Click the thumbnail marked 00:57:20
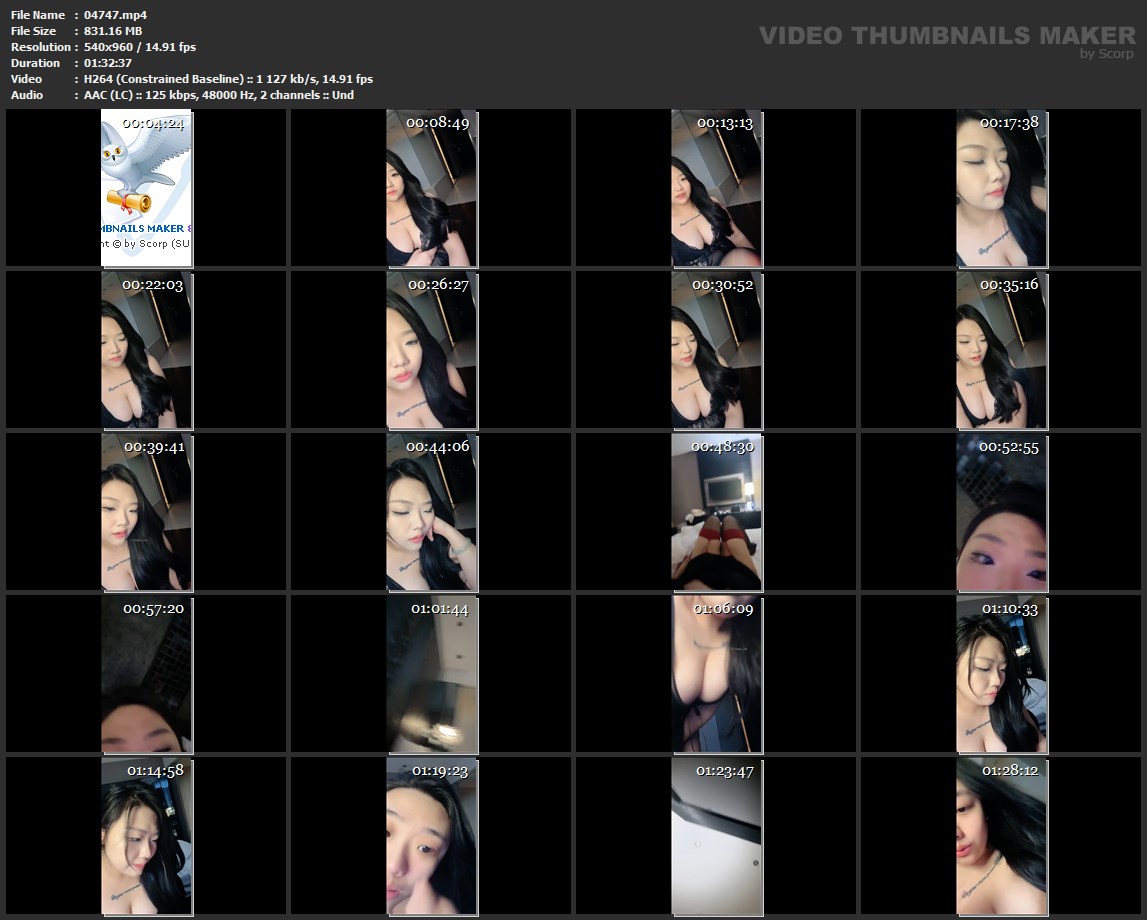 coord(146,674)
